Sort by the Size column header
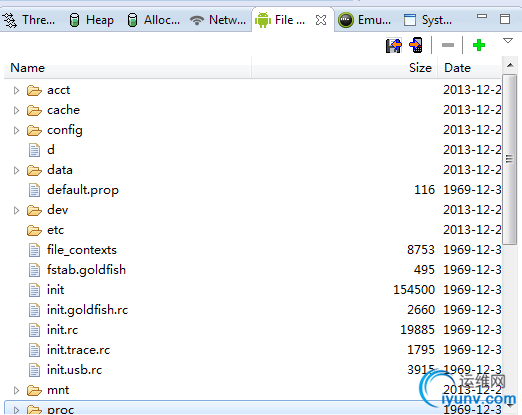 [344, 68]
